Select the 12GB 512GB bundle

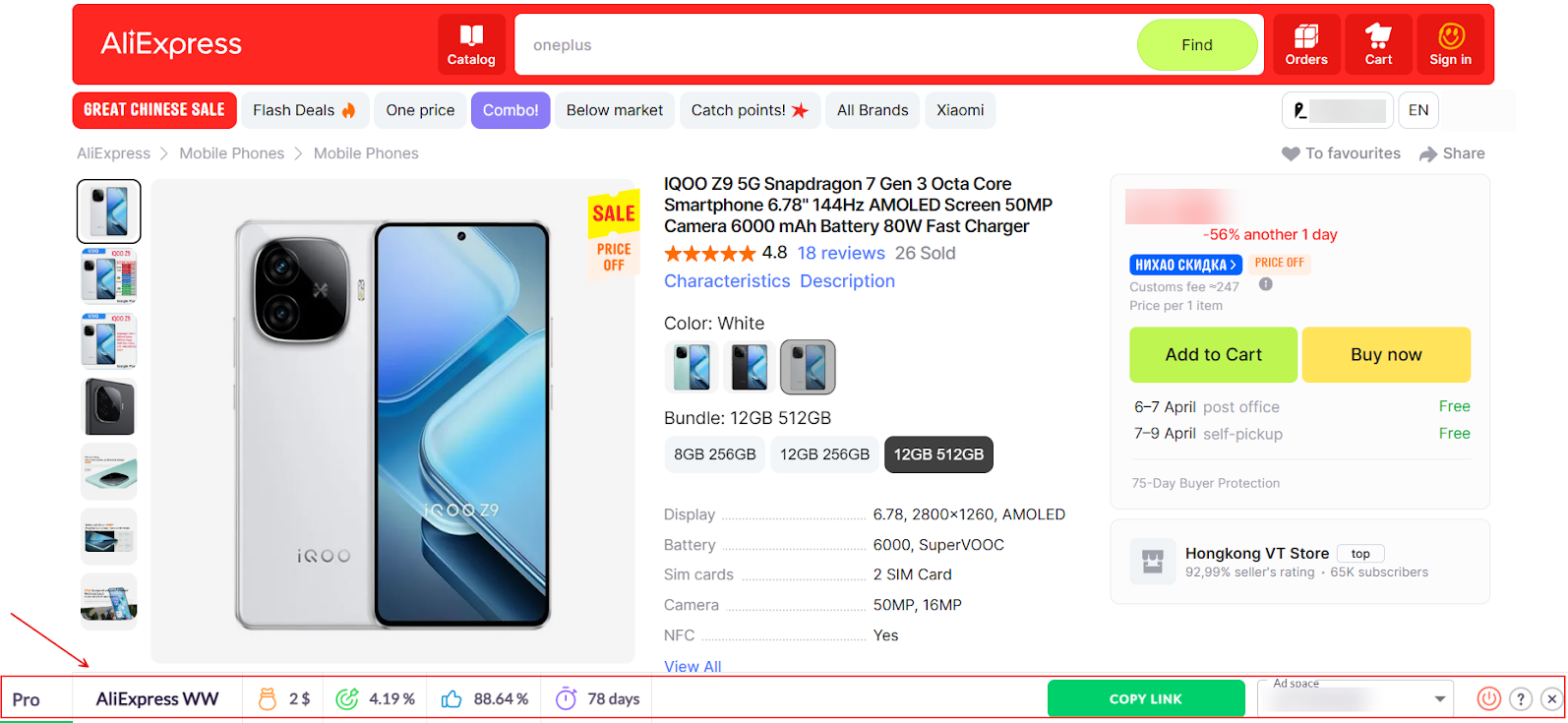pos(938,454)
